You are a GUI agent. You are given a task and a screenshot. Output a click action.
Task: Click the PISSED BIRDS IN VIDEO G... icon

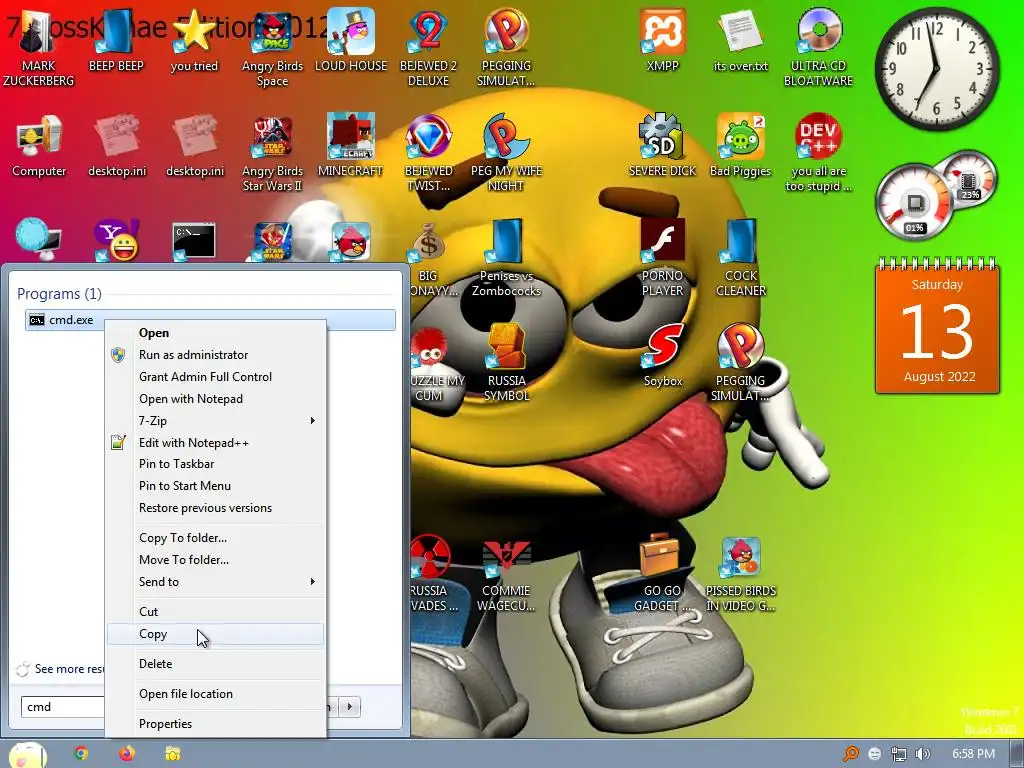[x=741, y=573]
